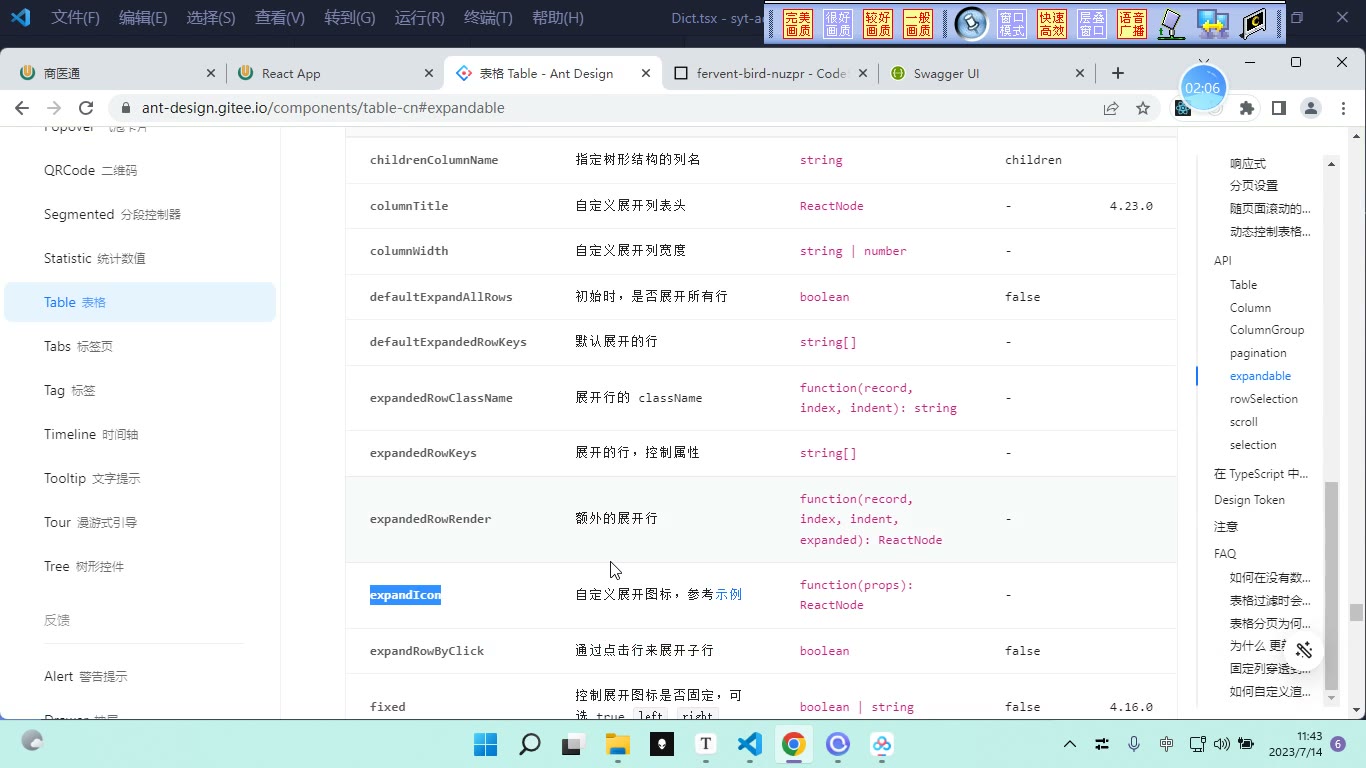Toggle 窗口模式 window mode
The height and width of the screenshot is (768, 1366).
coord(1012,24)
